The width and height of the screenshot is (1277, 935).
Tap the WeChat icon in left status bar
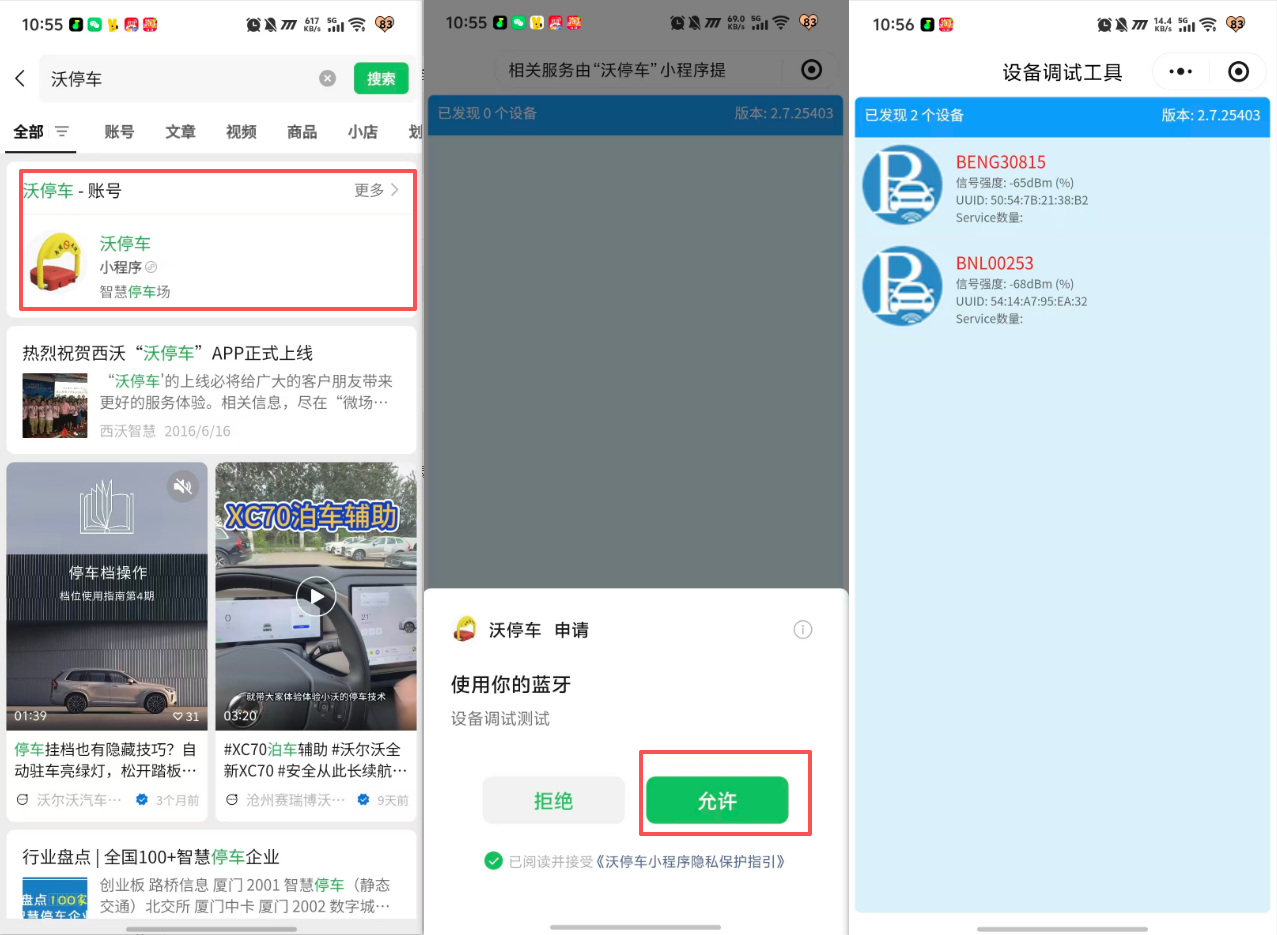click(95, 24)
